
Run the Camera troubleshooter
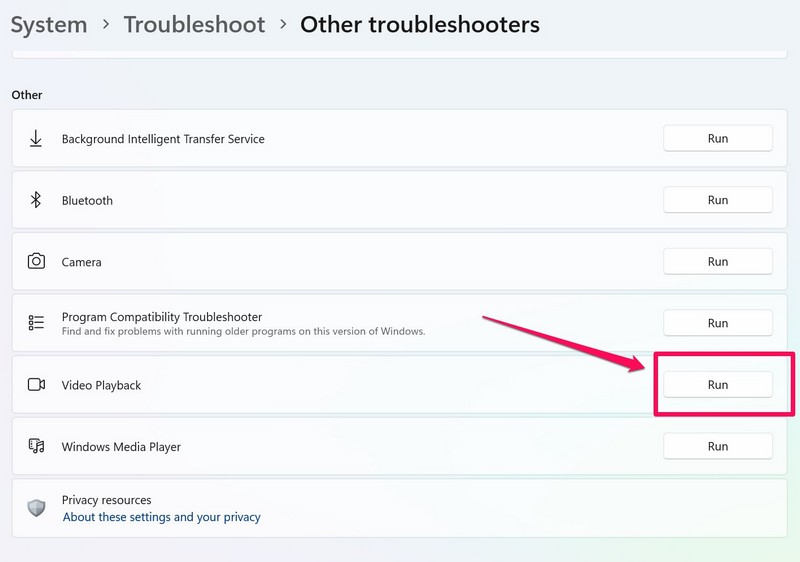tap(717, 262)
